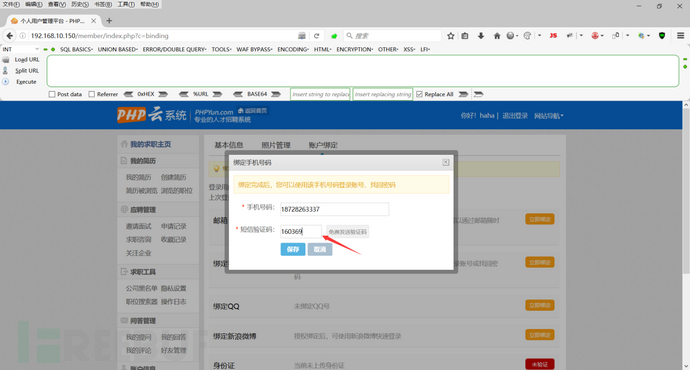Reload the page with the refresh icon
The image size is (690, 370).
tap(316, 36)
